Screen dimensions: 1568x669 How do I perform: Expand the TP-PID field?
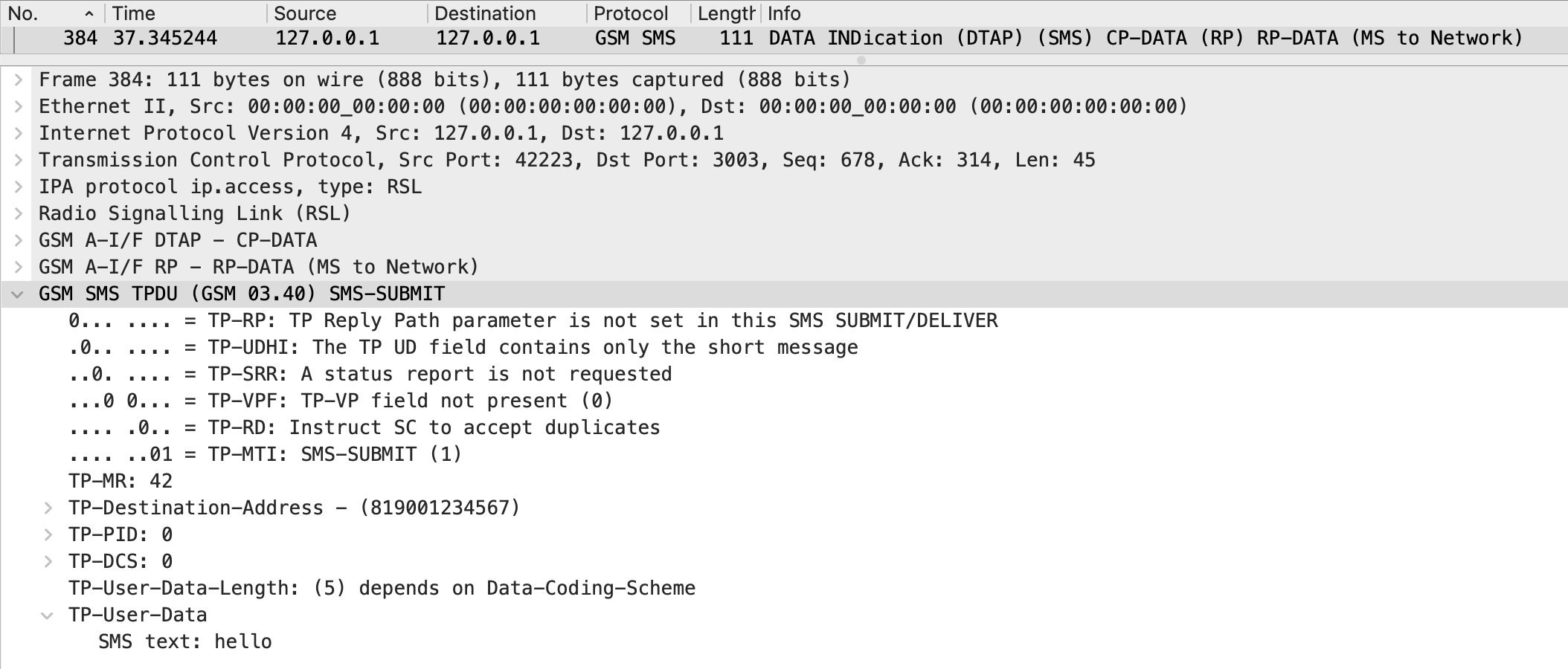[x=48, y=534]
